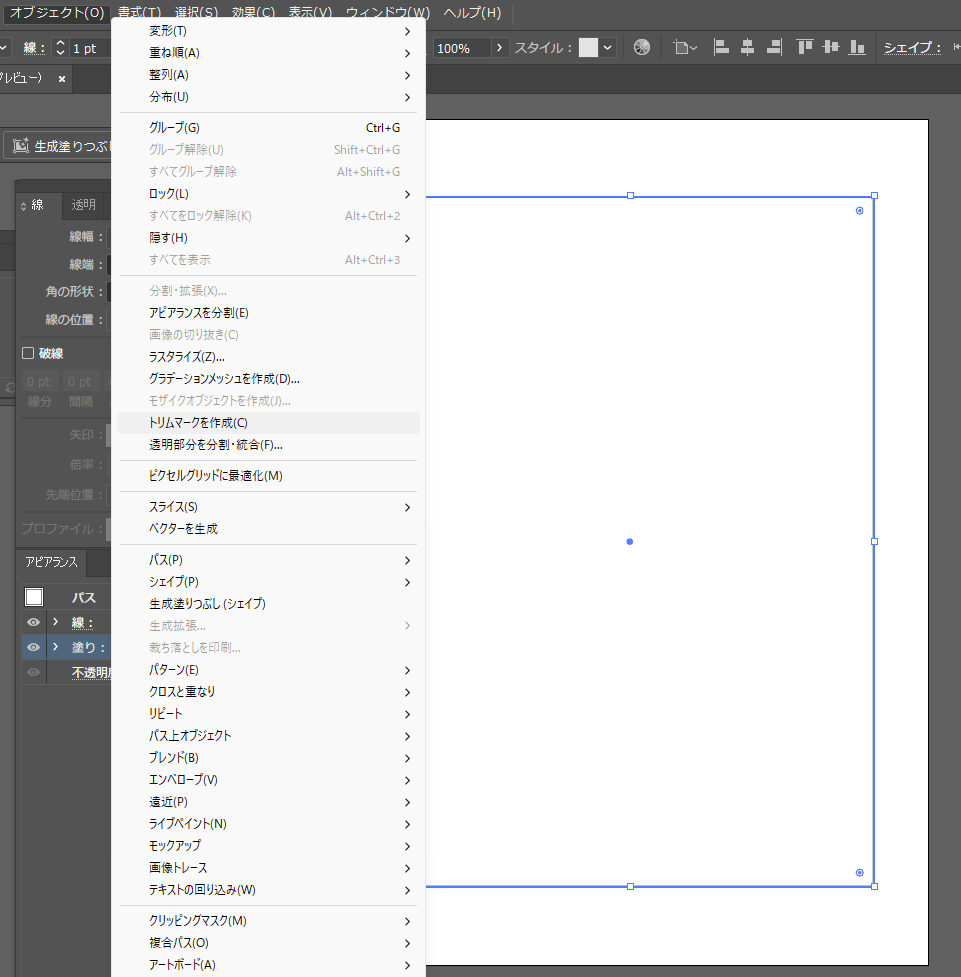Click the vertical align bottom icon
The height and width of the screenshot is (977, 961).
pyautogui.click(x=856, y=47)
